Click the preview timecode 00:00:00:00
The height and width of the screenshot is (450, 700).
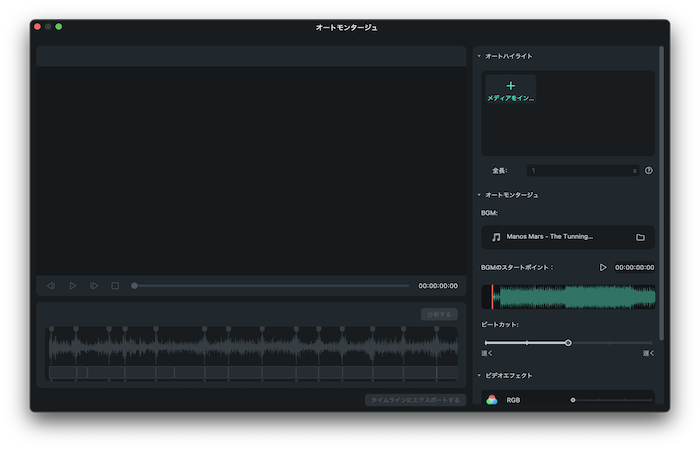point(438,286)
